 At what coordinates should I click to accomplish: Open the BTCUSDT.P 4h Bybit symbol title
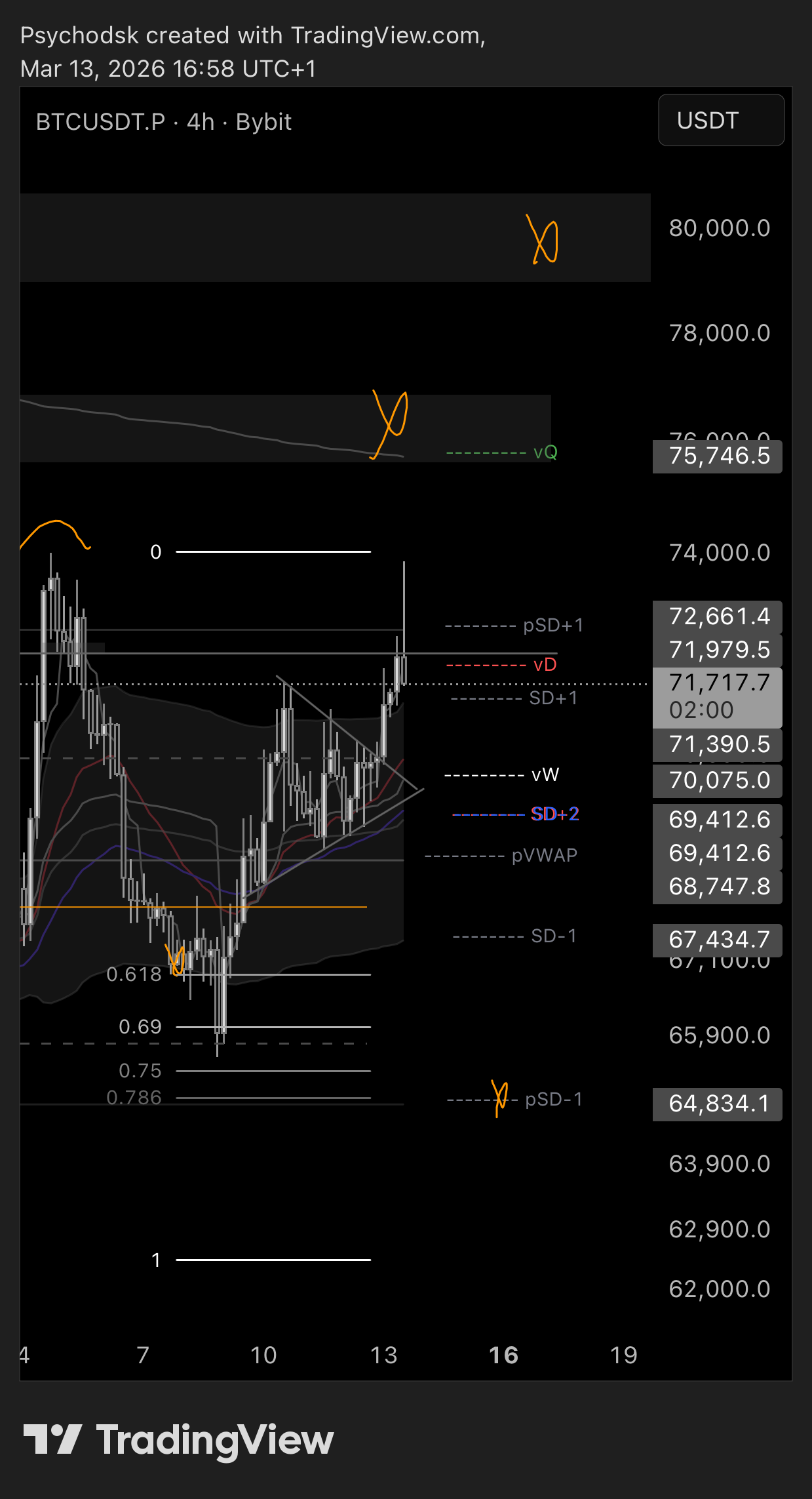coord(163,122)
